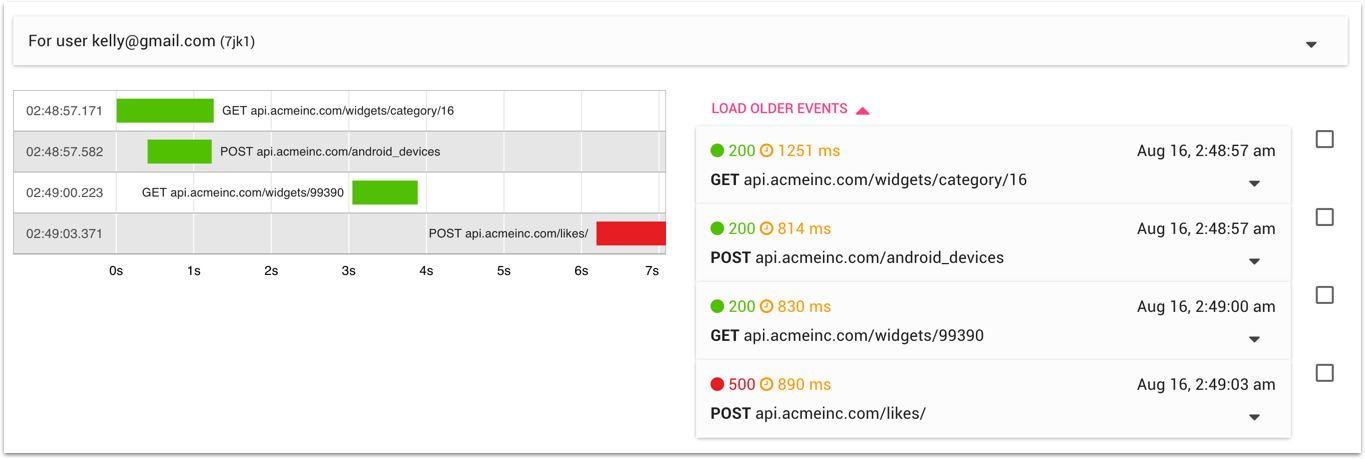This screenshot has height=459, width=1365.
Task: Check the box for GET widgets/99390 event
Action: point(1324,295)
